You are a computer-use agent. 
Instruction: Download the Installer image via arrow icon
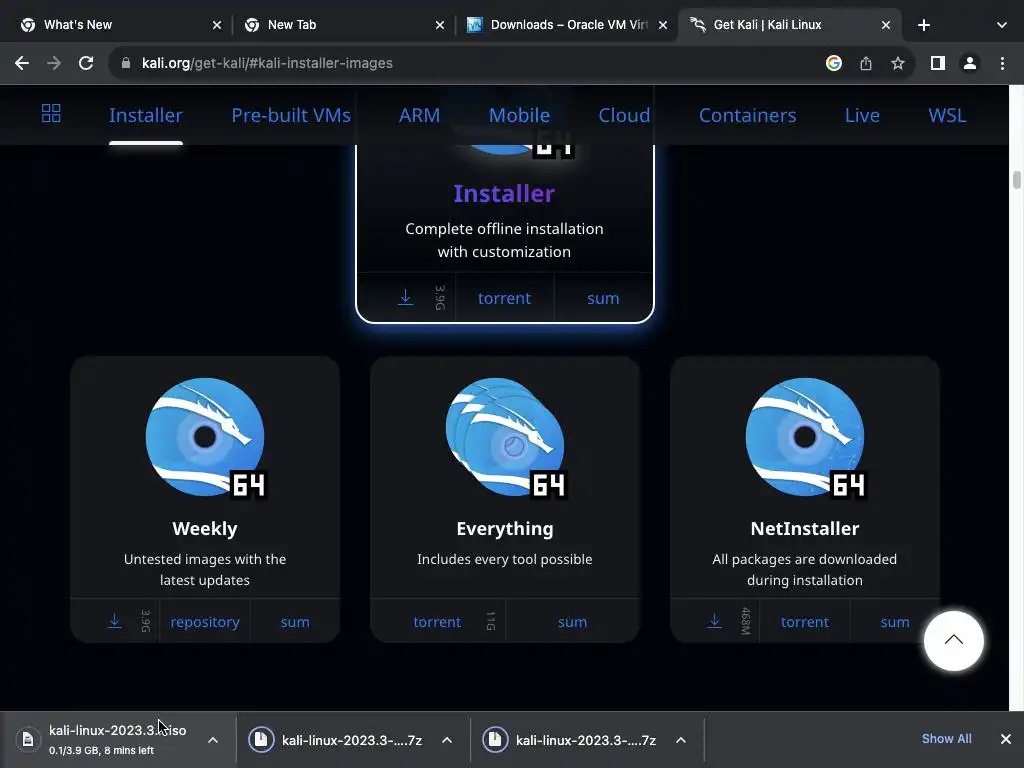[x=406, y=297]
